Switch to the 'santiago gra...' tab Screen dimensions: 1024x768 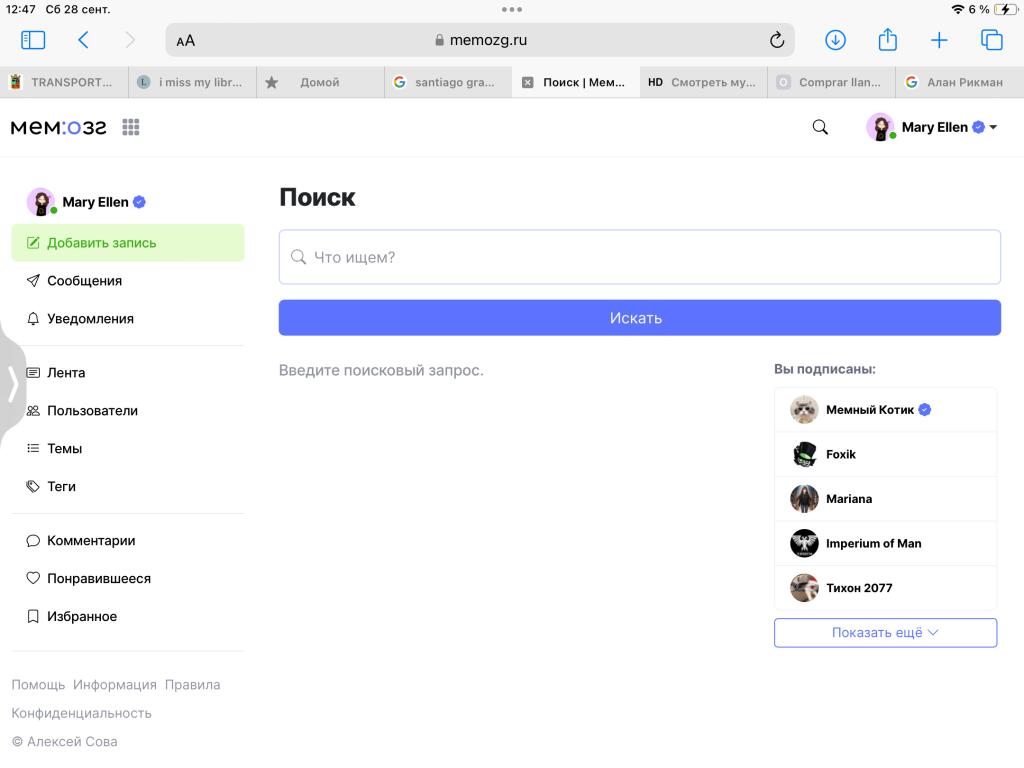click(448, 82)
